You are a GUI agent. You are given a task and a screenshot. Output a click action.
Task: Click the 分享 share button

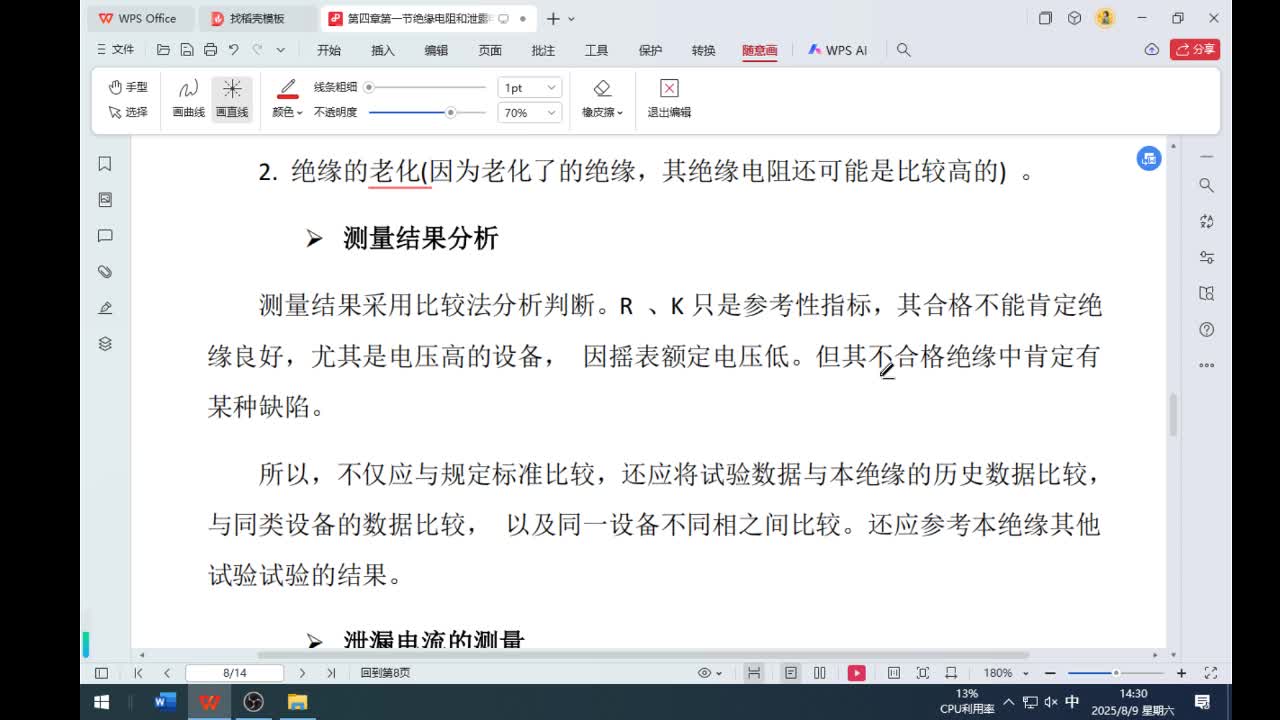click(x=1195, y=49)
